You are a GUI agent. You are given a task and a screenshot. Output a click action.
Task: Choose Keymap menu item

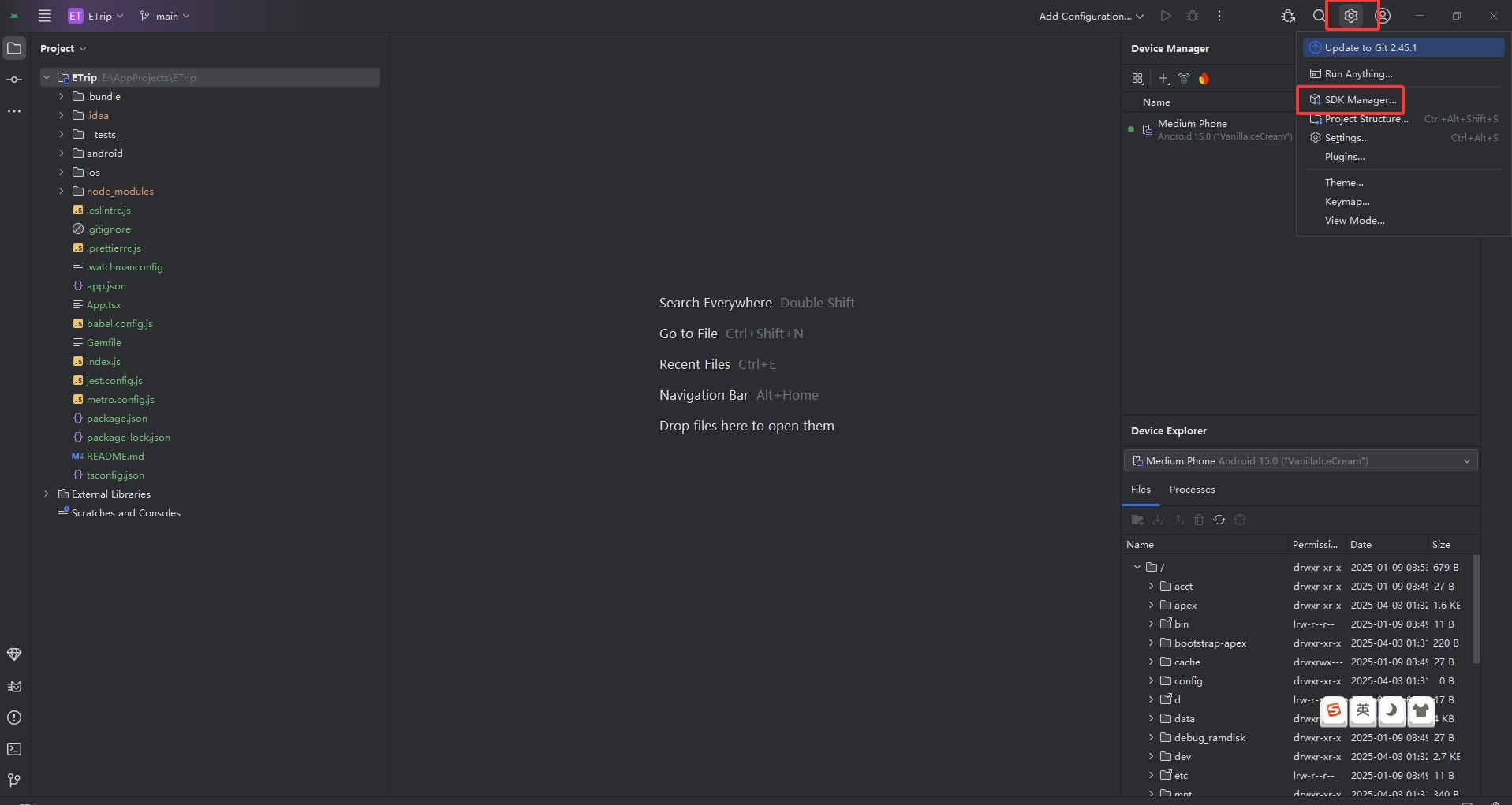click(1404, 202)
